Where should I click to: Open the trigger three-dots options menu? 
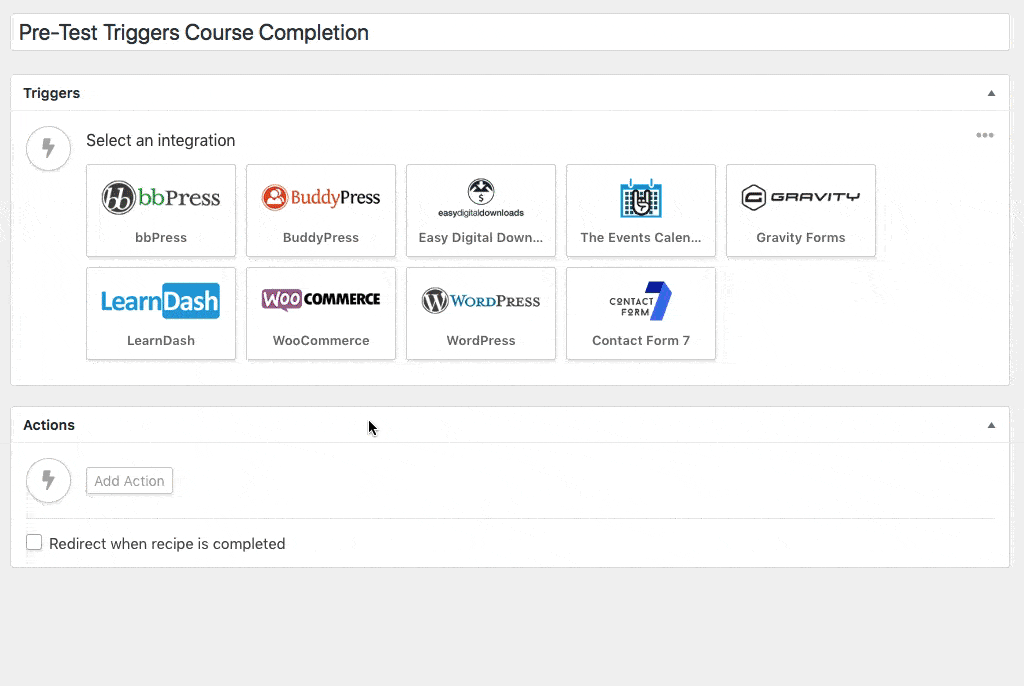coord(985,136)
